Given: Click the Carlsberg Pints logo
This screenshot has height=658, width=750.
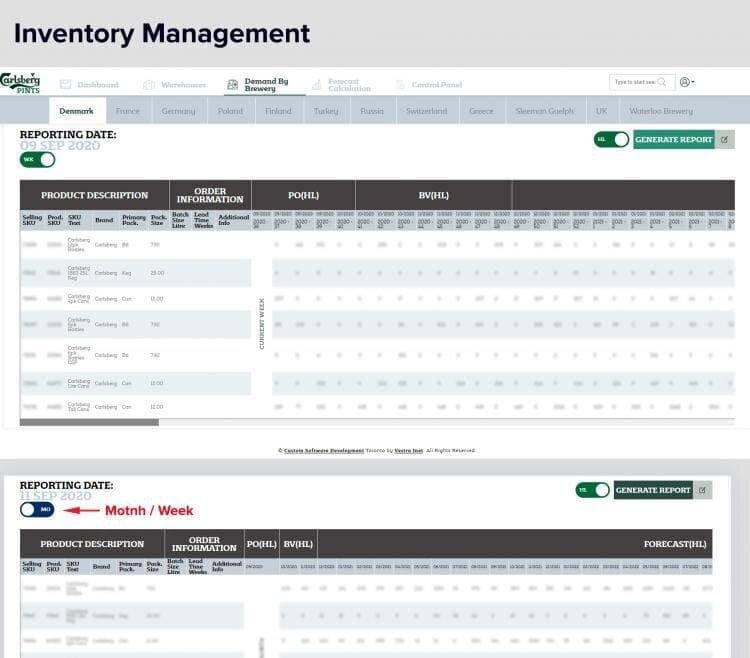Looking at the screenshot, I should pos(20,83).
